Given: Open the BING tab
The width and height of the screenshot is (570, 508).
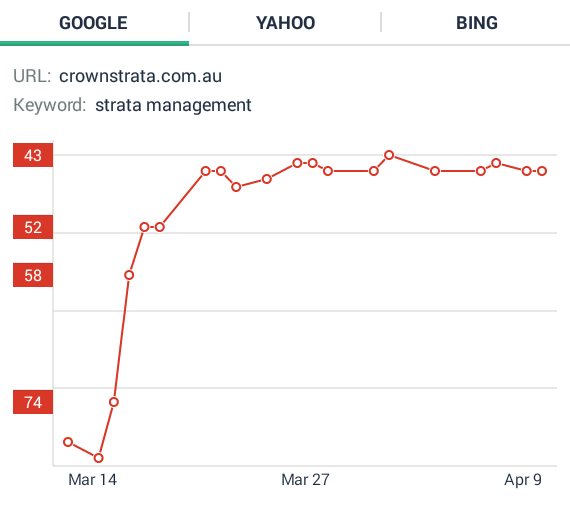Looking at the screenshot, I should 476,23.
